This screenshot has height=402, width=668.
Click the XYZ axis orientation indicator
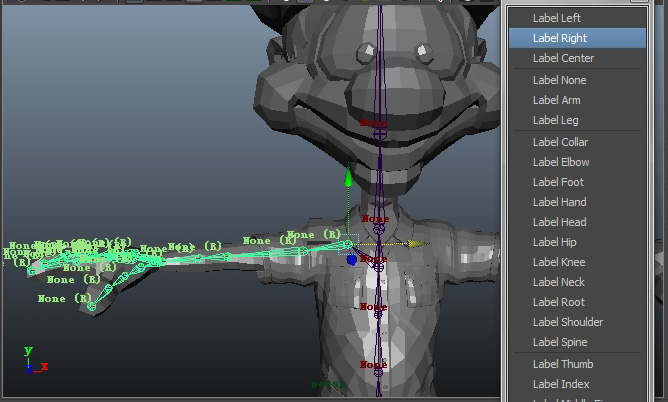point(35,360)
